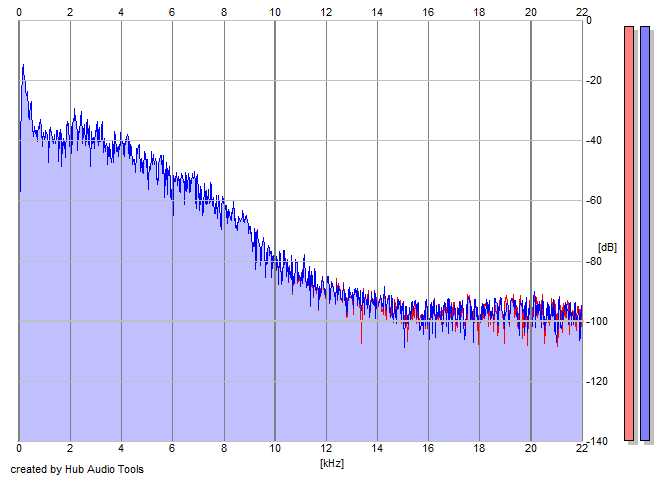Click the [kHz] axis label
This screenshot has width=664, height=481.
[332, 463]
